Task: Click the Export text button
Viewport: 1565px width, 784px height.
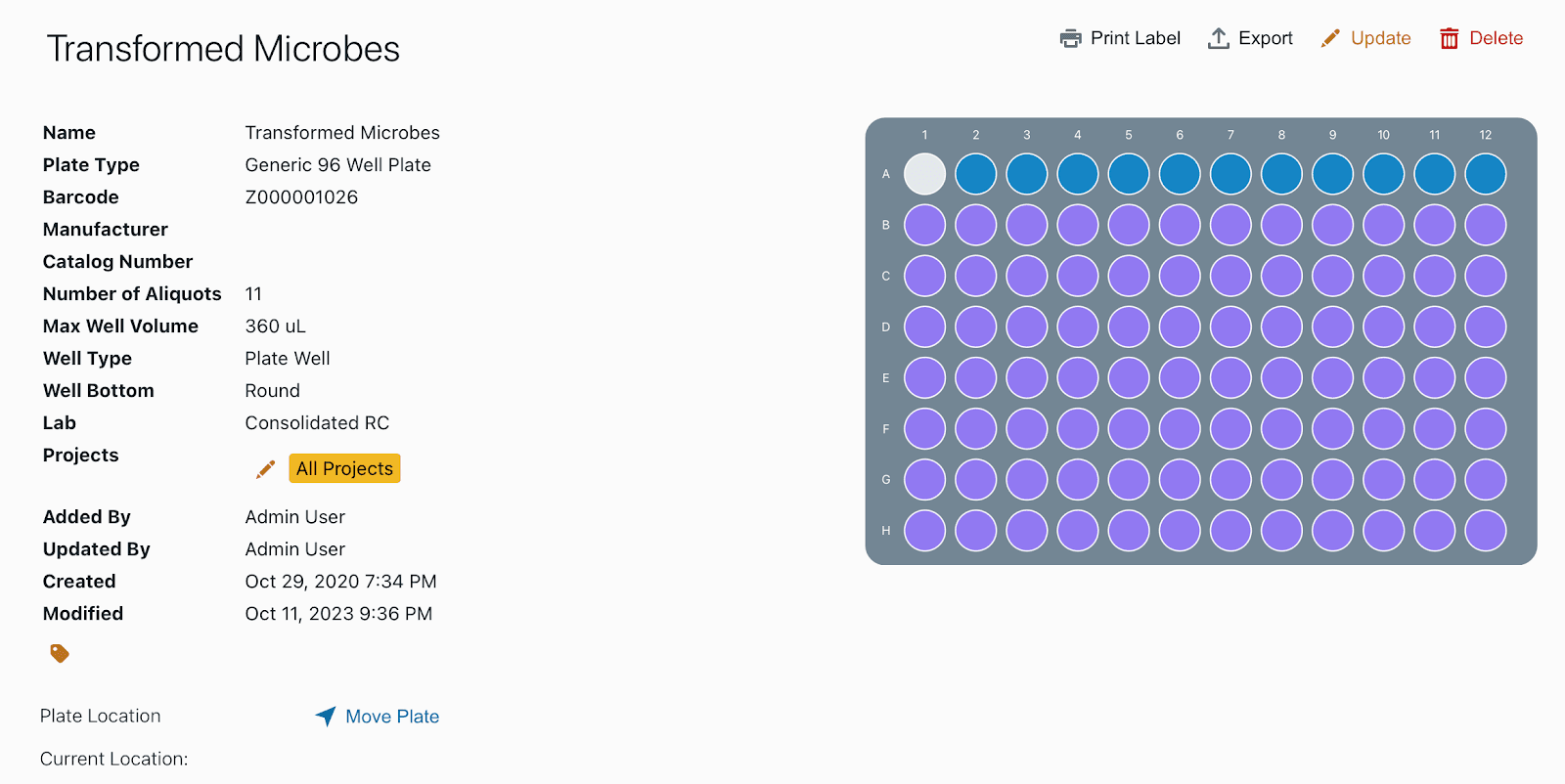Action: coord(1265,38)
